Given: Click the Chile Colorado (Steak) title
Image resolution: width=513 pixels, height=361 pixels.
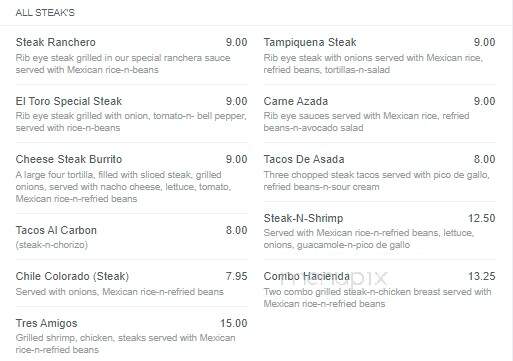Looking at the screenshot, I should (72, 276).
